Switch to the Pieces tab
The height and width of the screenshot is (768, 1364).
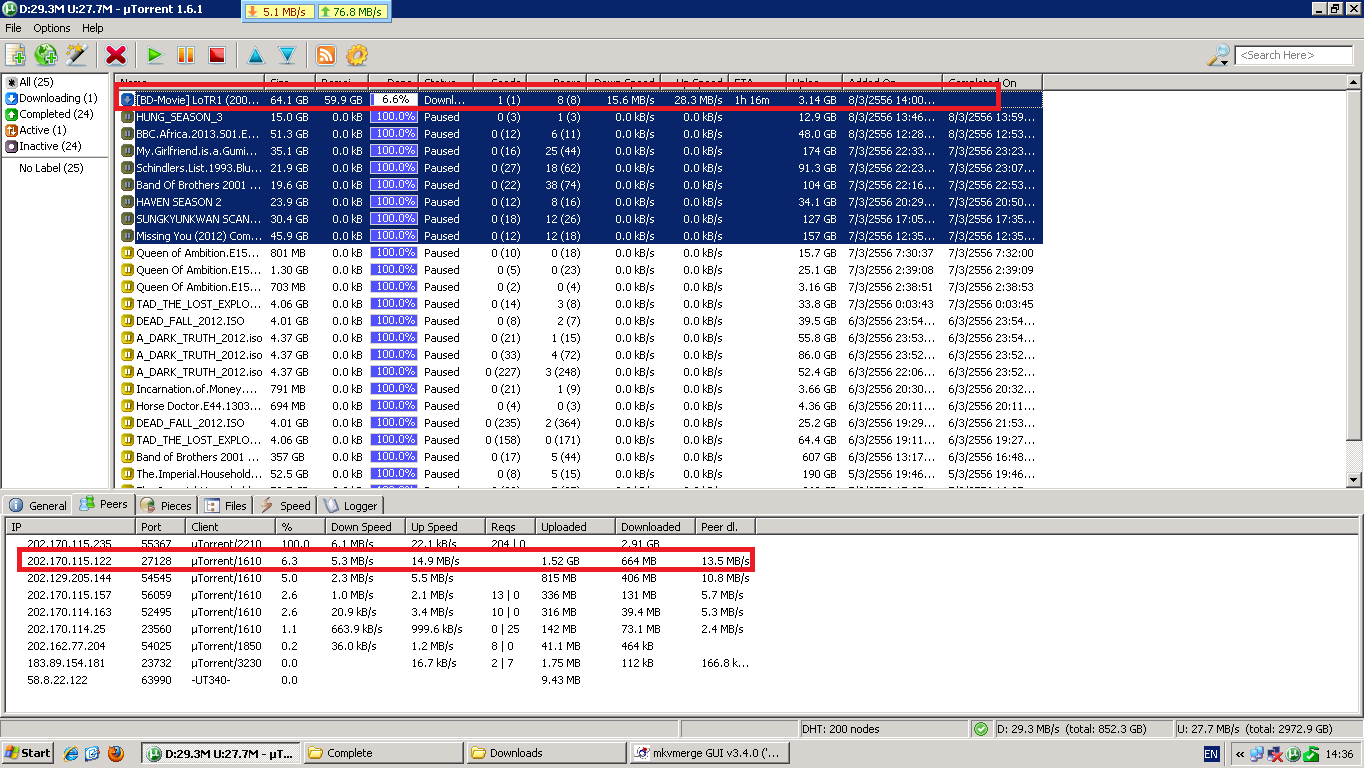[166, 506]
